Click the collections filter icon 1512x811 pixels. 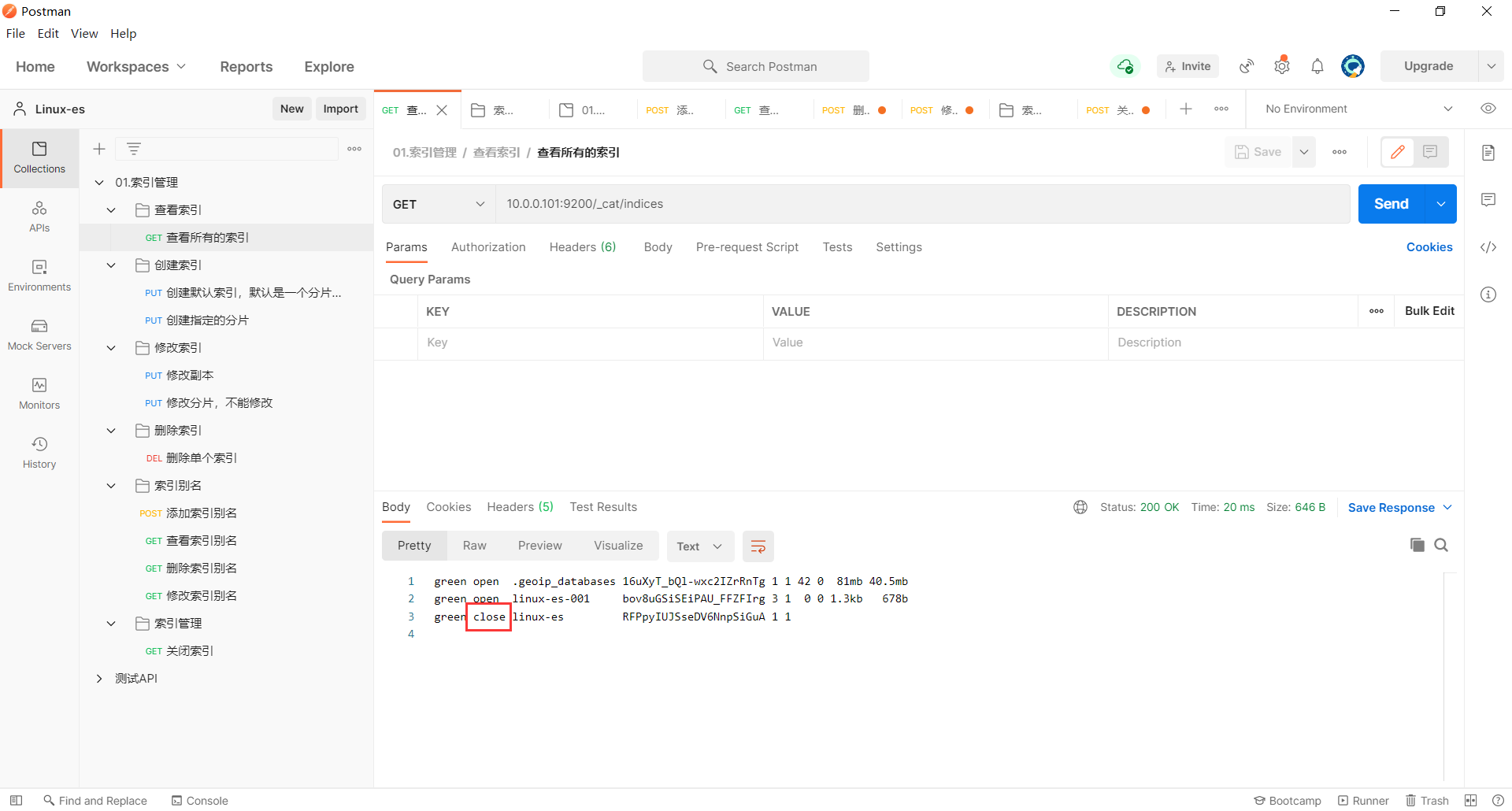(x=134, y=149)
